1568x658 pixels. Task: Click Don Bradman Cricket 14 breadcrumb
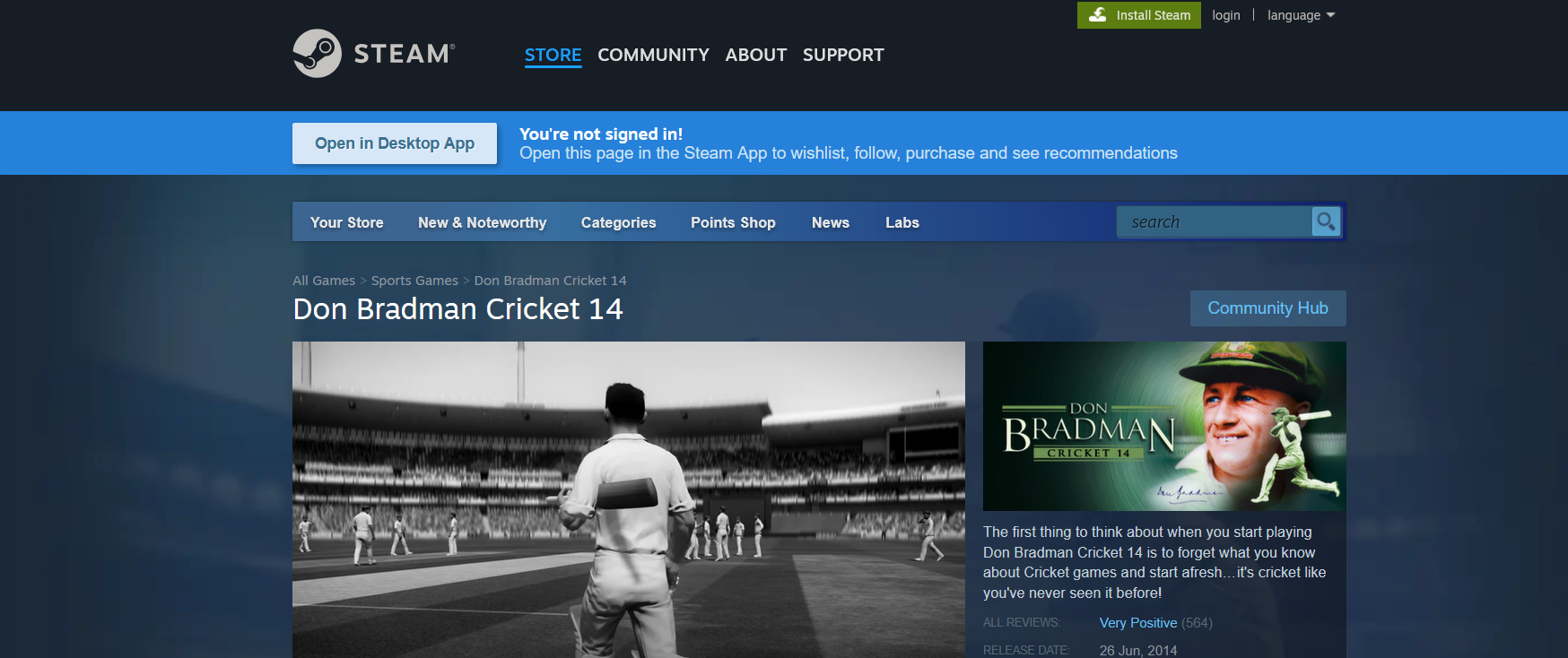[x=550, y=281]
